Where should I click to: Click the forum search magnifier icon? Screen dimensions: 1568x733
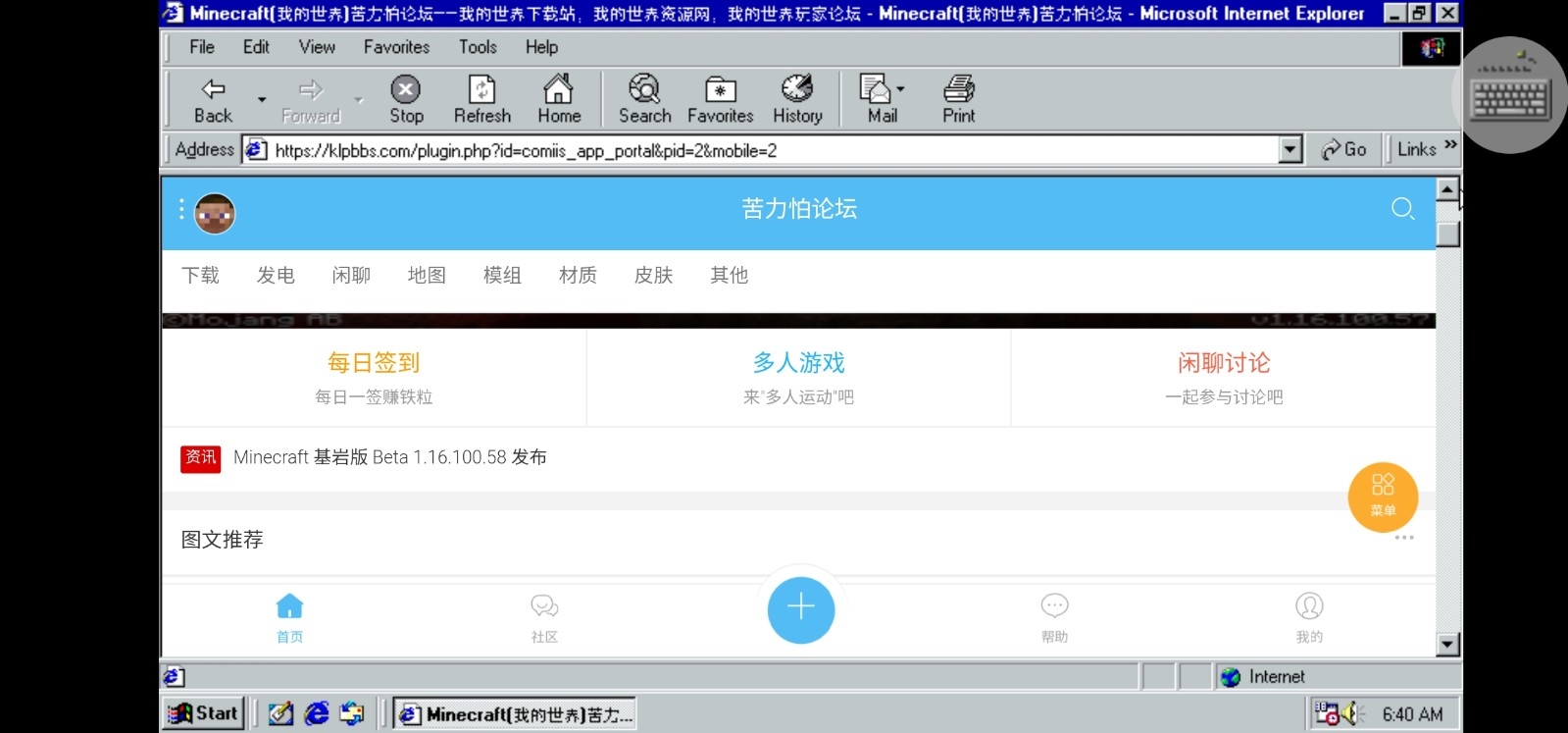pos(1403,209)
